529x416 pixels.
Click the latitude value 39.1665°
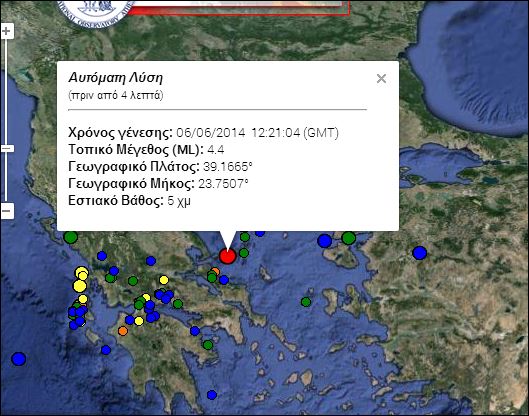228,167
